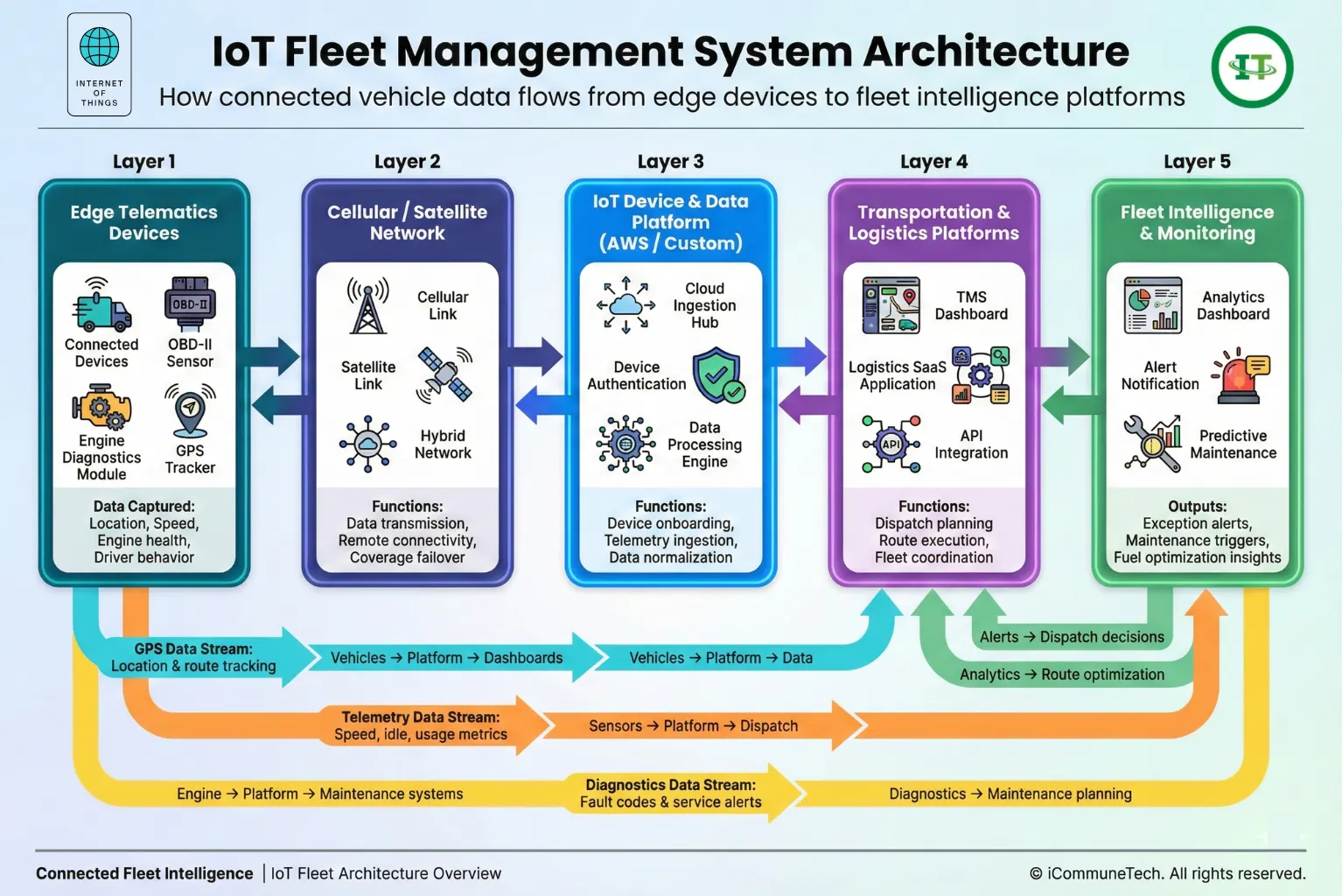Select the Edge Telematics Devices panel title

click(144, 222)
